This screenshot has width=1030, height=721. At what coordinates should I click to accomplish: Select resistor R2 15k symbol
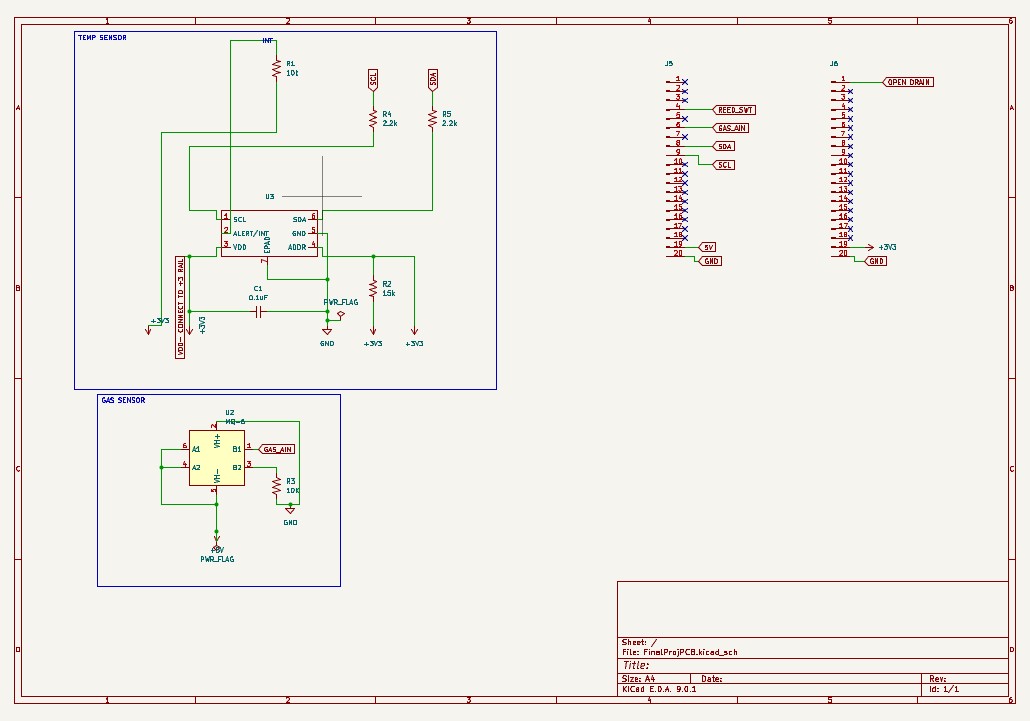click(373, 289)
